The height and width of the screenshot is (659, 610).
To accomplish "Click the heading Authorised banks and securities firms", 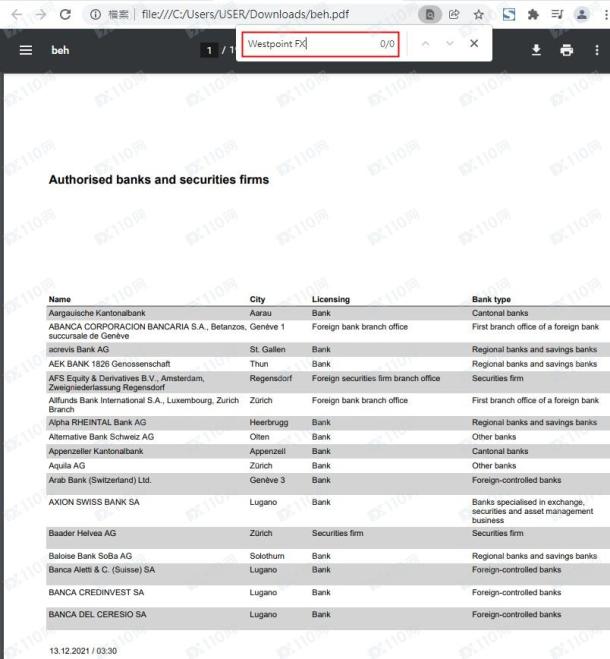I will 159,180.
